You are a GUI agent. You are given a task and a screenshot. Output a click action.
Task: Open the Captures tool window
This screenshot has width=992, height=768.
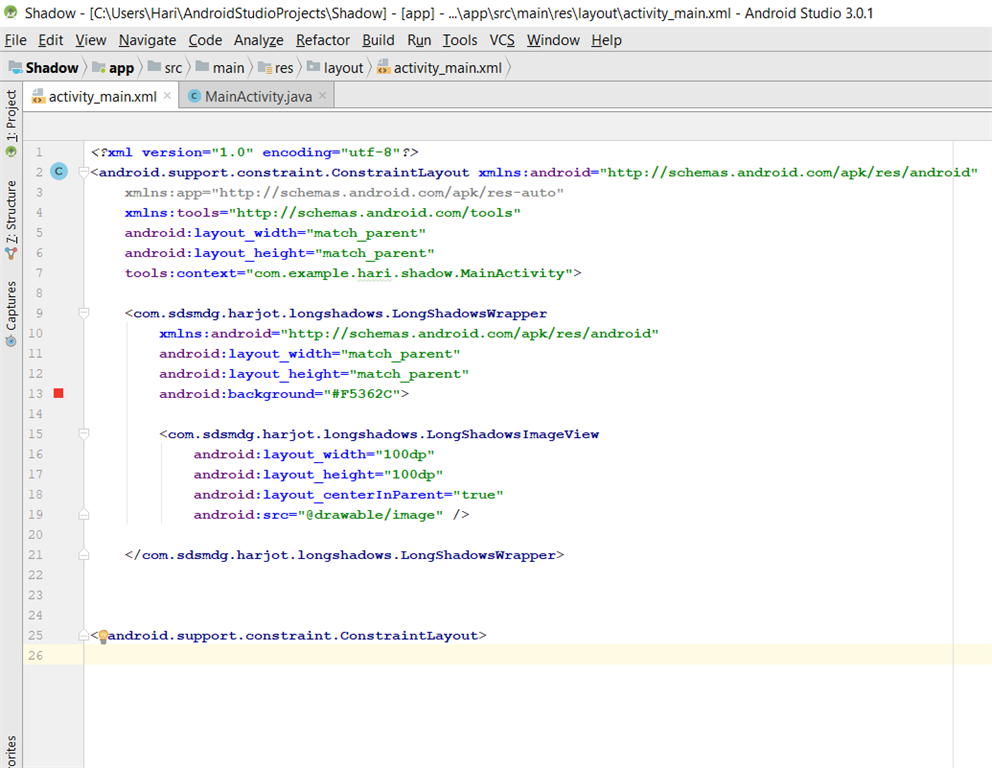(11, 313)
